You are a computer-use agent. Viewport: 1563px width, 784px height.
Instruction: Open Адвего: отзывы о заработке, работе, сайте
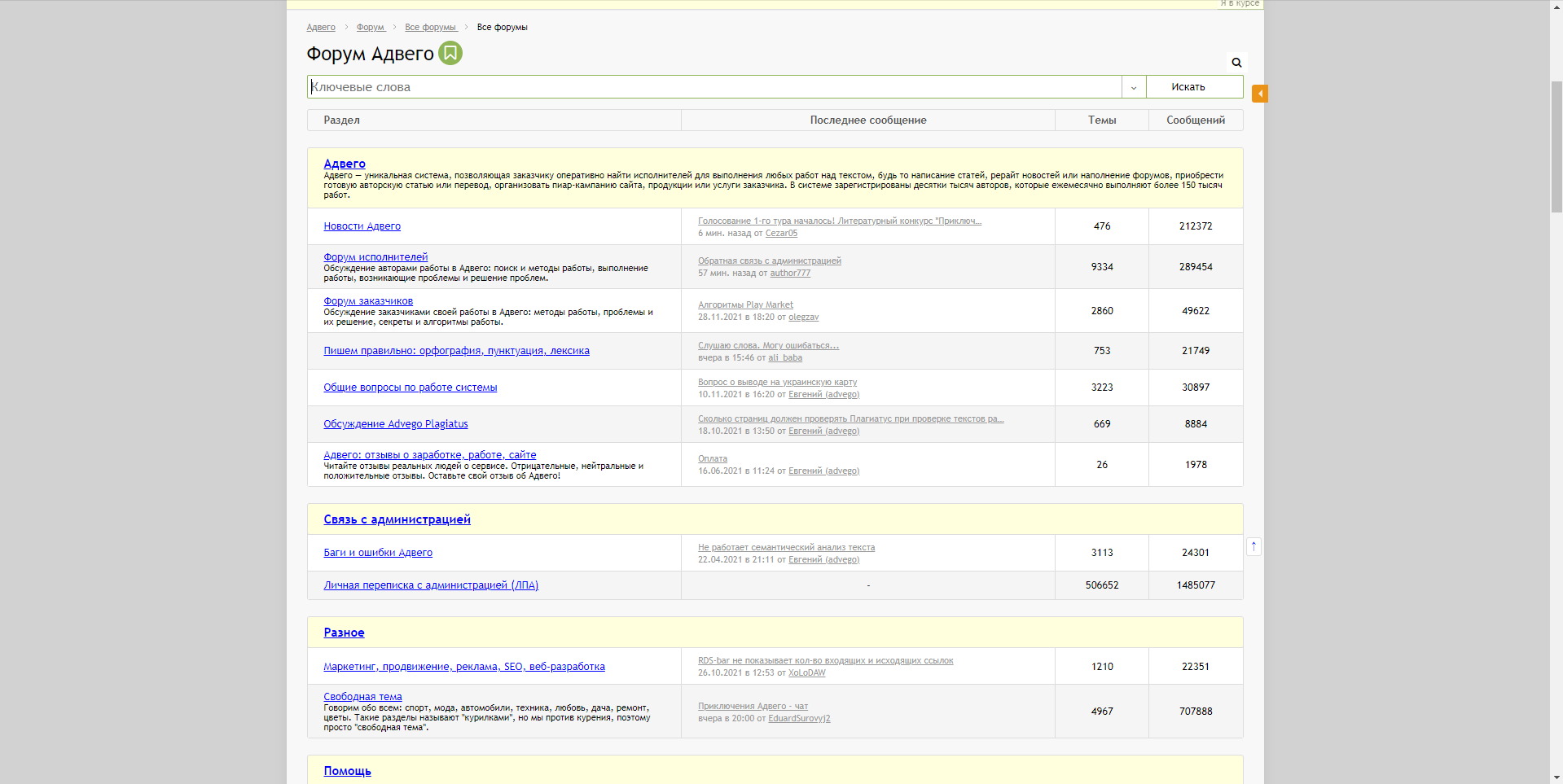tap(430, 455)
